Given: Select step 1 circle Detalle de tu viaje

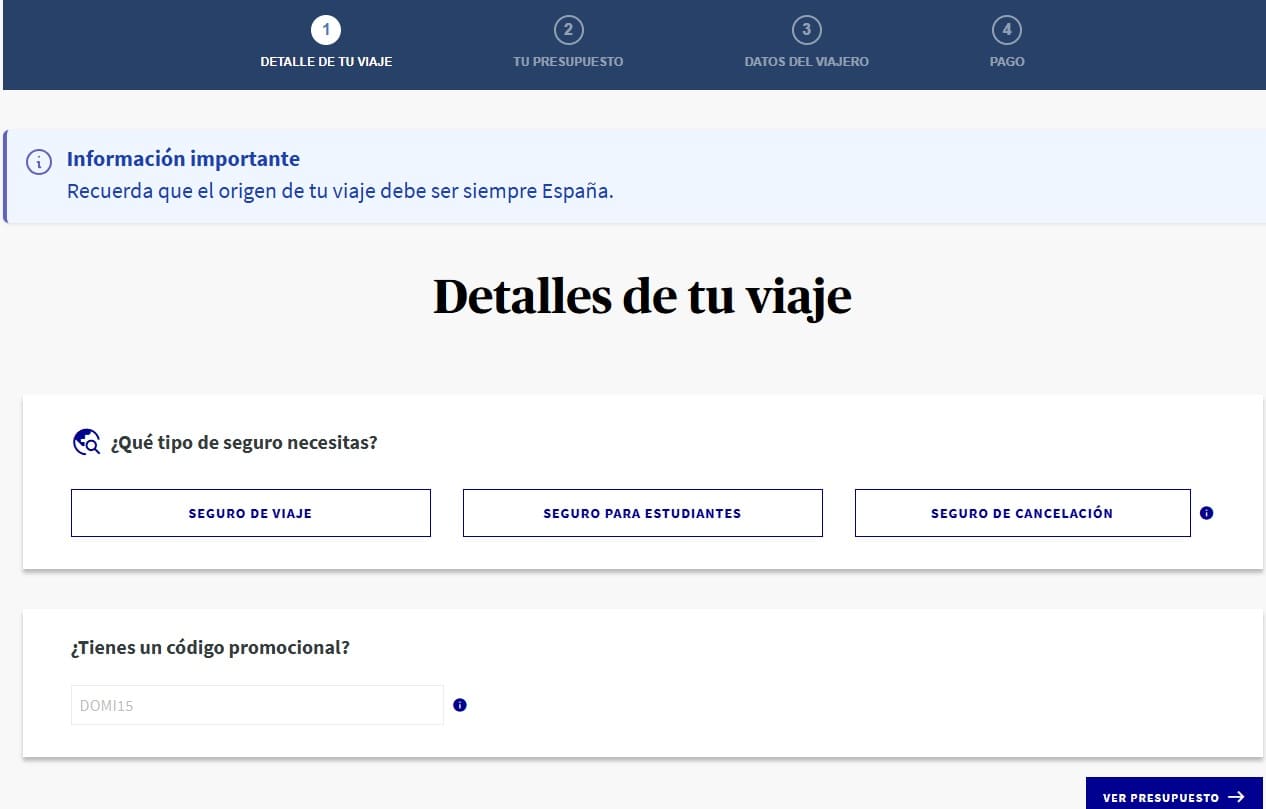Looking at the screenshot, I should click(x=326, y=30).
